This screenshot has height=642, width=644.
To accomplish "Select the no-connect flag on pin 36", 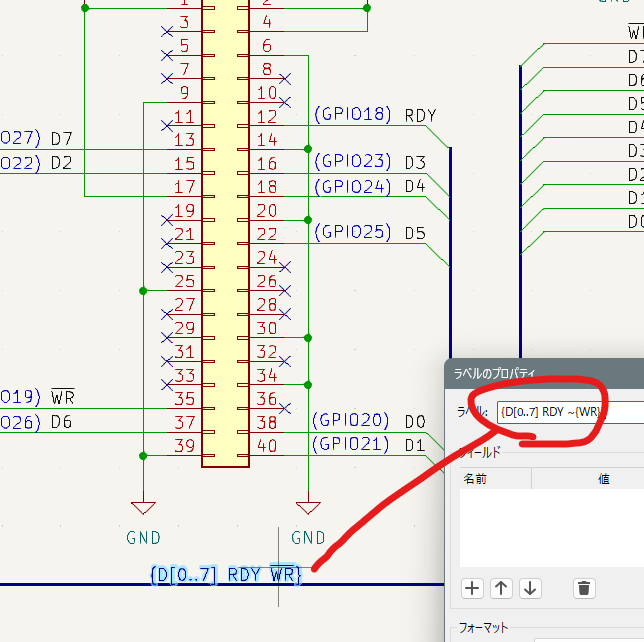I will [x=285, y=408].
